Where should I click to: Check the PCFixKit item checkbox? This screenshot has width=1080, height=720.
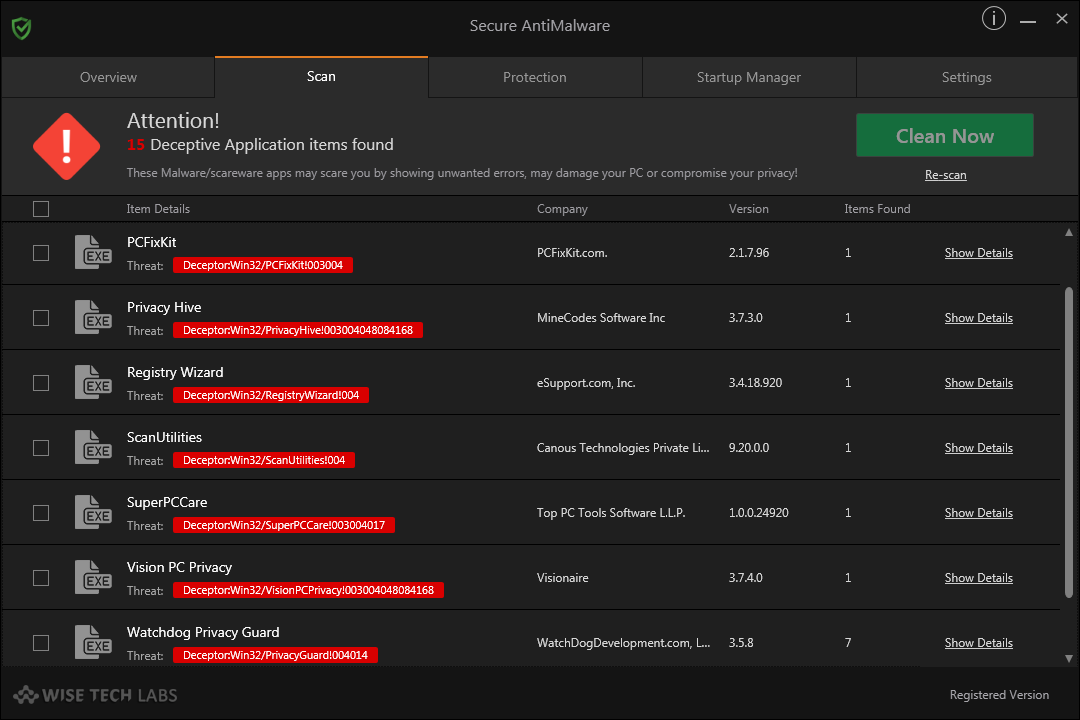coord(41,253)
